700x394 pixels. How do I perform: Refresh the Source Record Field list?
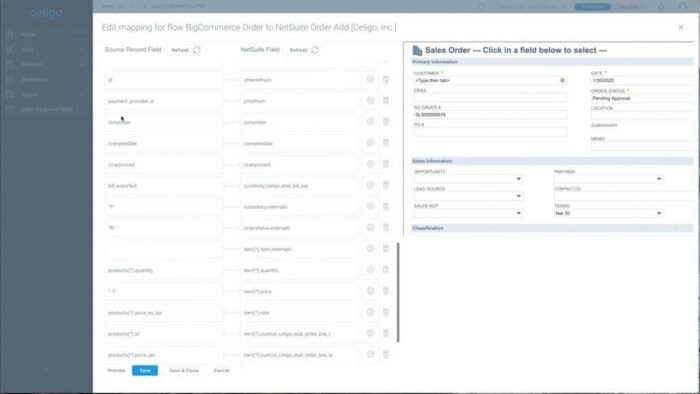[x=186, y=50]
